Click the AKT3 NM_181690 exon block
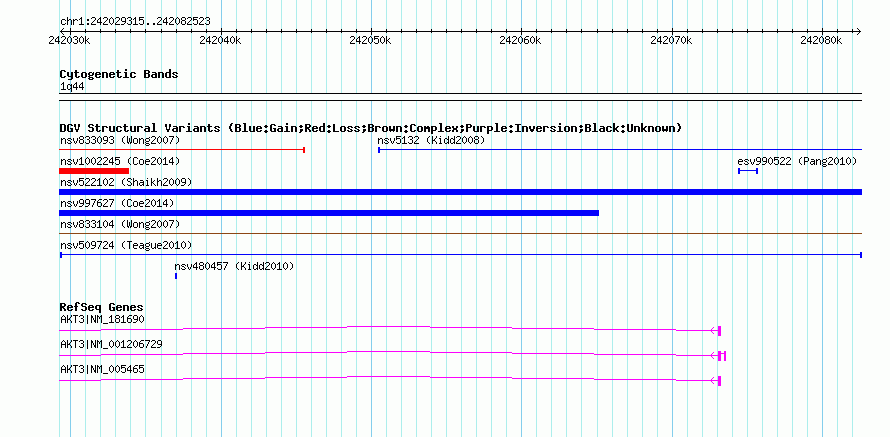Image resolution: width=890 pixels, height=437 pixels. (719, 331)
